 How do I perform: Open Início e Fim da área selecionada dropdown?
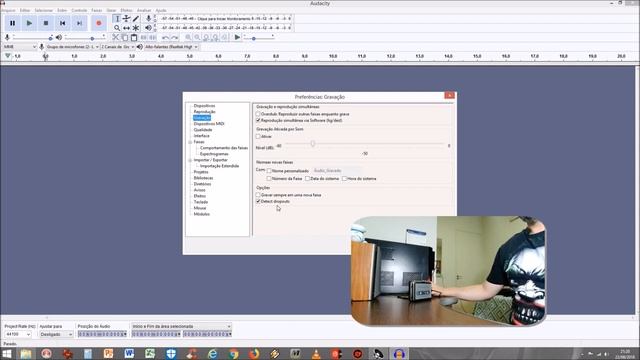click(182, 327)
